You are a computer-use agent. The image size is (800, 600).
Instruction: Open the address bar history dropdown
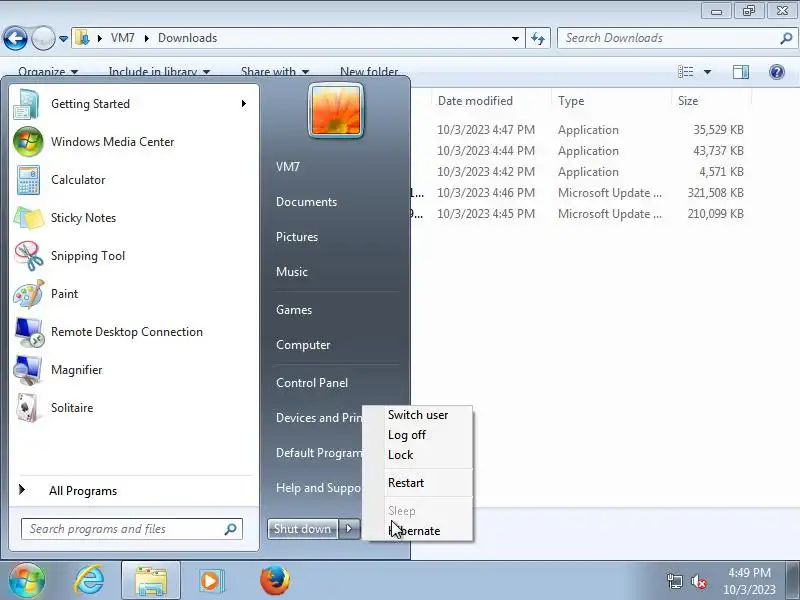pyautogui.click(x=515, y=38)
